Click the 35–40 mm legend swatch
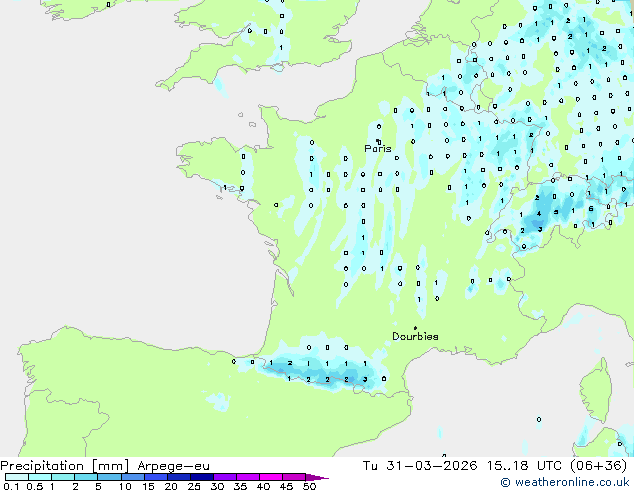This screenshot has width=634, height=490. 247,477
